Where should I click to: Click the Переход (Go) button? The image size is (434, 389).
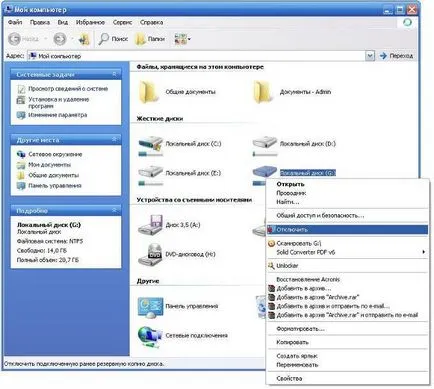396,56
